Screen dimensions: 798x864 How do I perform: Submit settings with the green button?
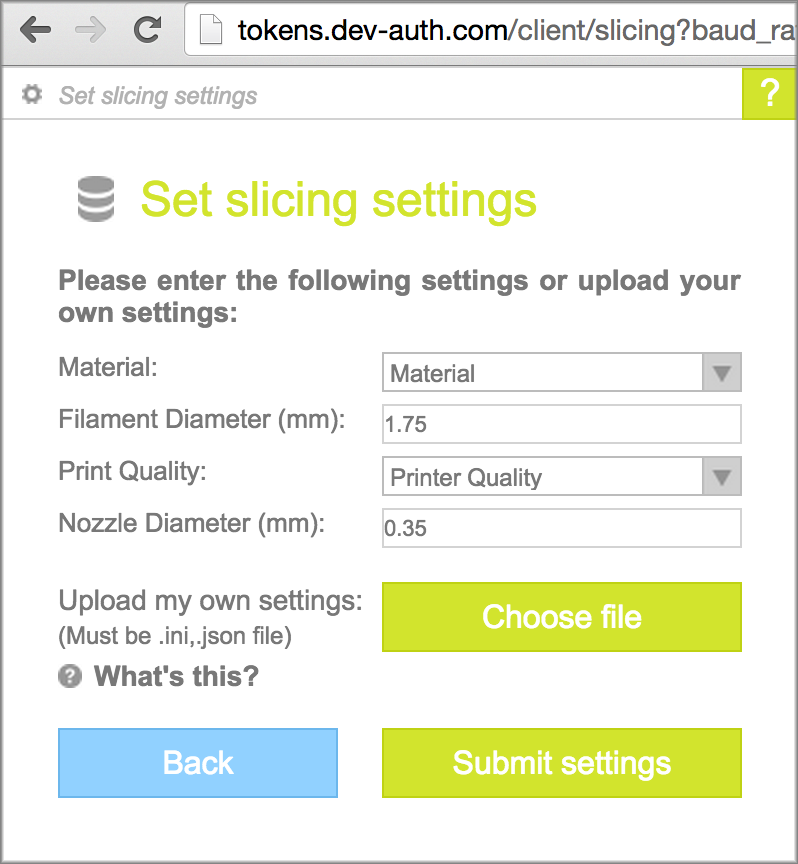pyautogui.click(x=561, y=763)
